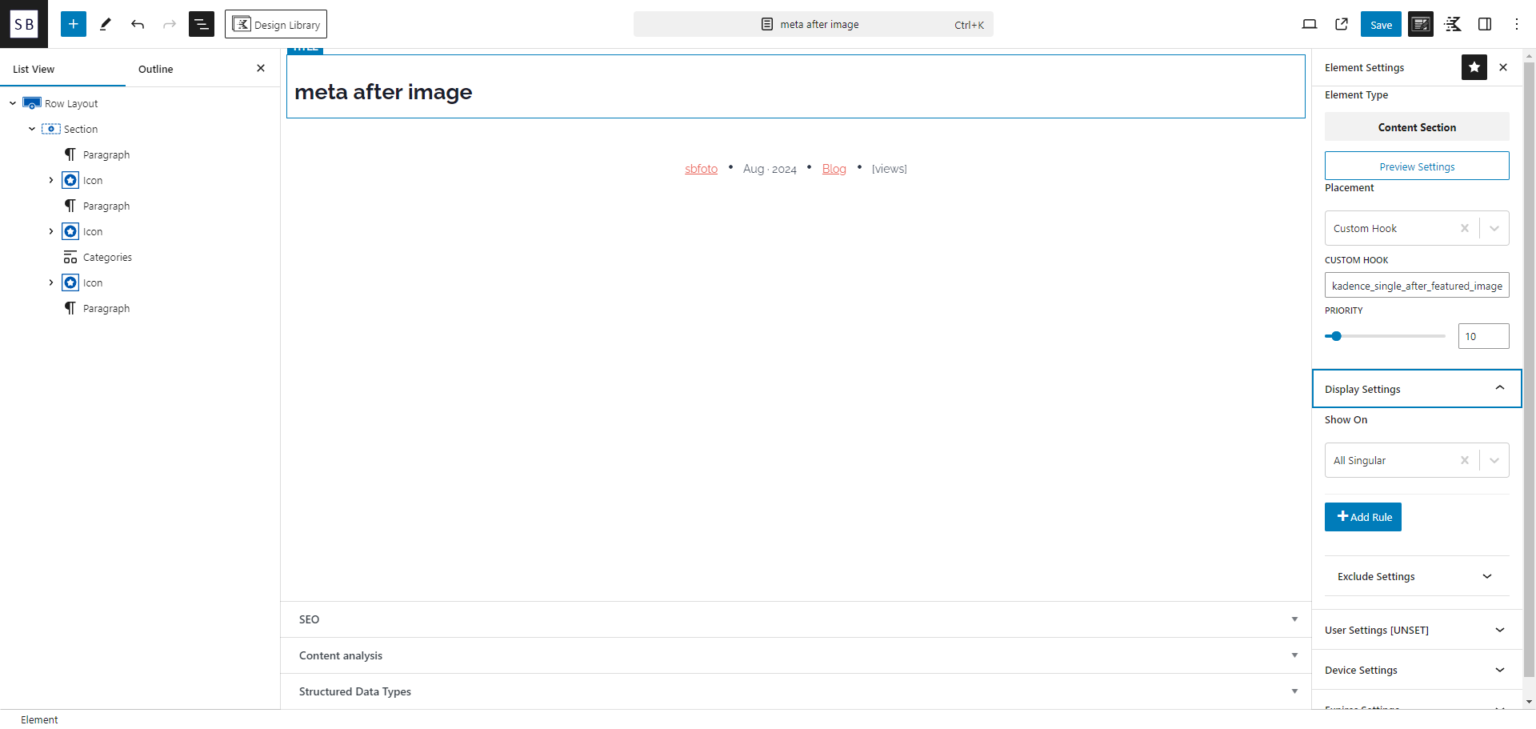Expand User Settings [UNSET] panel
The image size is (1536, 729).
pos(1416,630)
